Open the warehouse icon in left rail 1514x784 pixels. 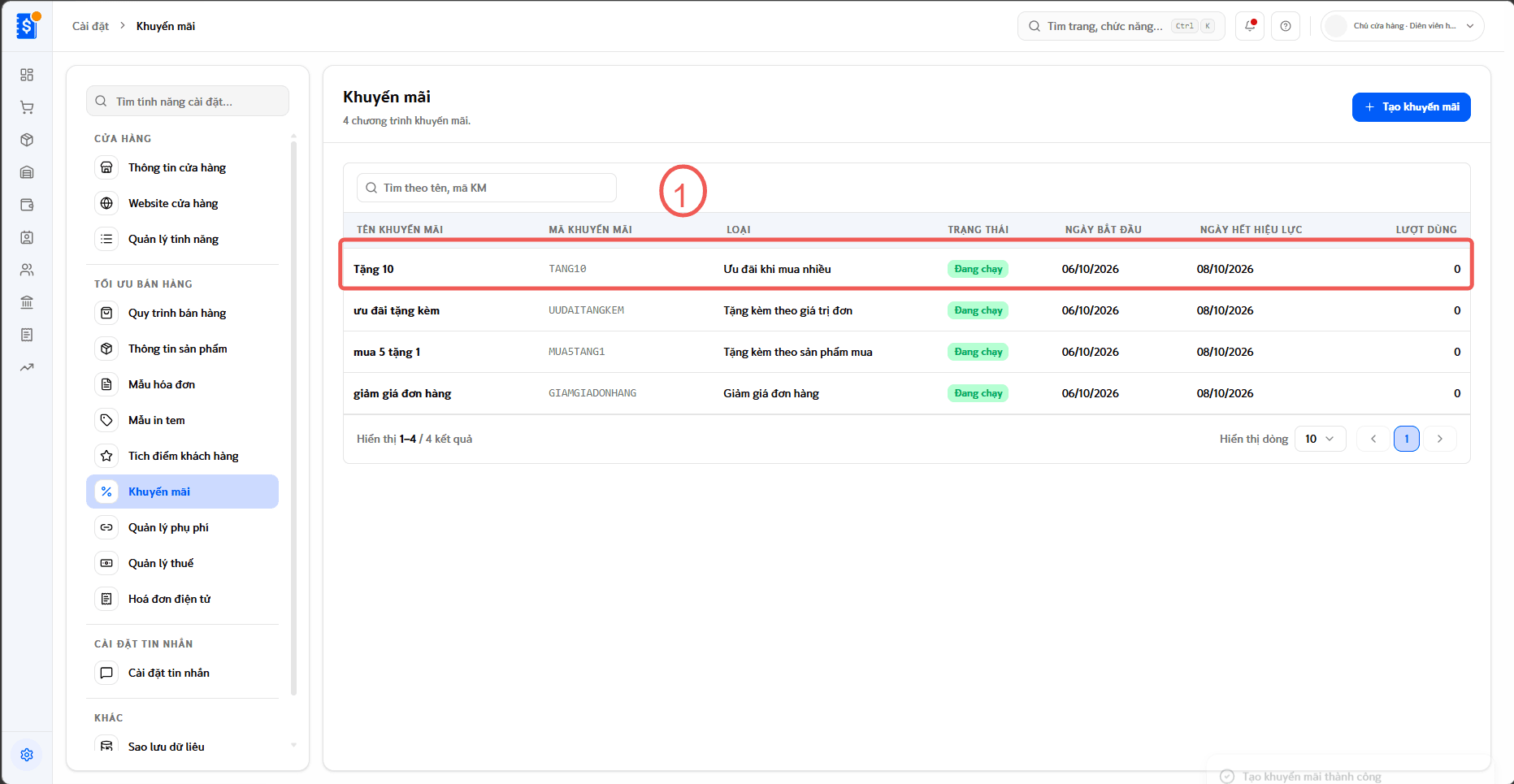[27, 172]
